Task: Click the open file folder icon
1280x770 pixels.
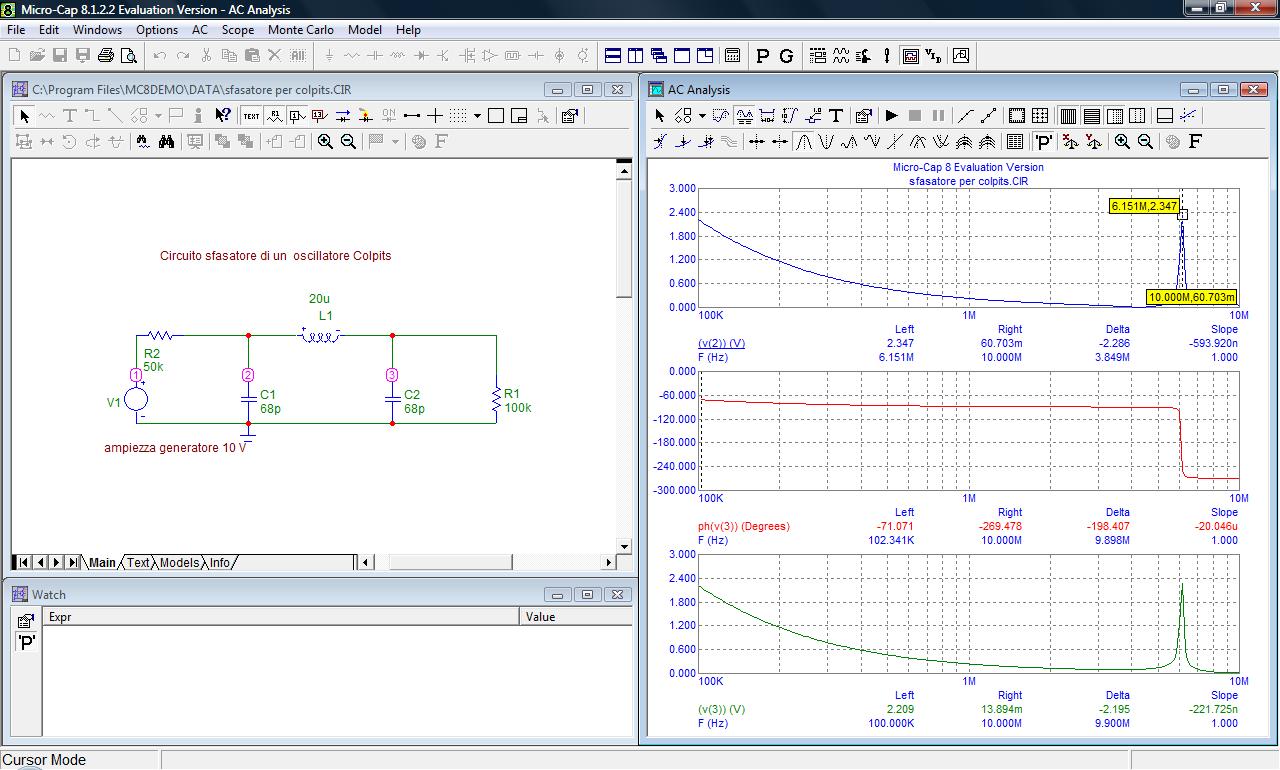Action: pyautogui.click(x=37, y=56)
